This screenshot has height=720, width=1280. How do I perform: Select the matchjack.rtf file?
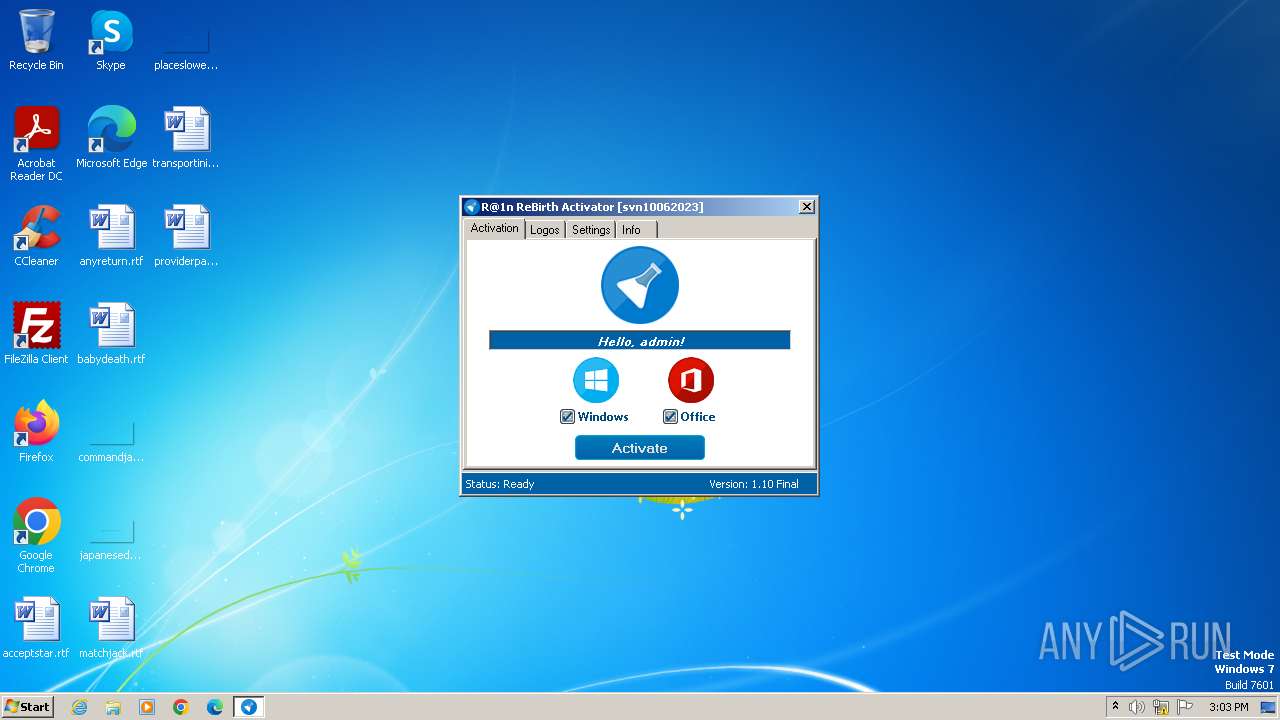pyautogui.click(x=111, y=629)
